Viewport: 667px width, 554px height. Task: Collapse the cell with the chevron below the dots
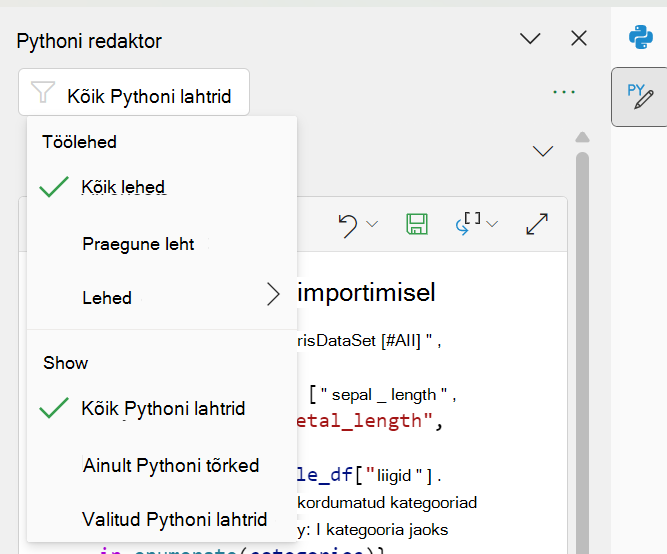point(543,151)
